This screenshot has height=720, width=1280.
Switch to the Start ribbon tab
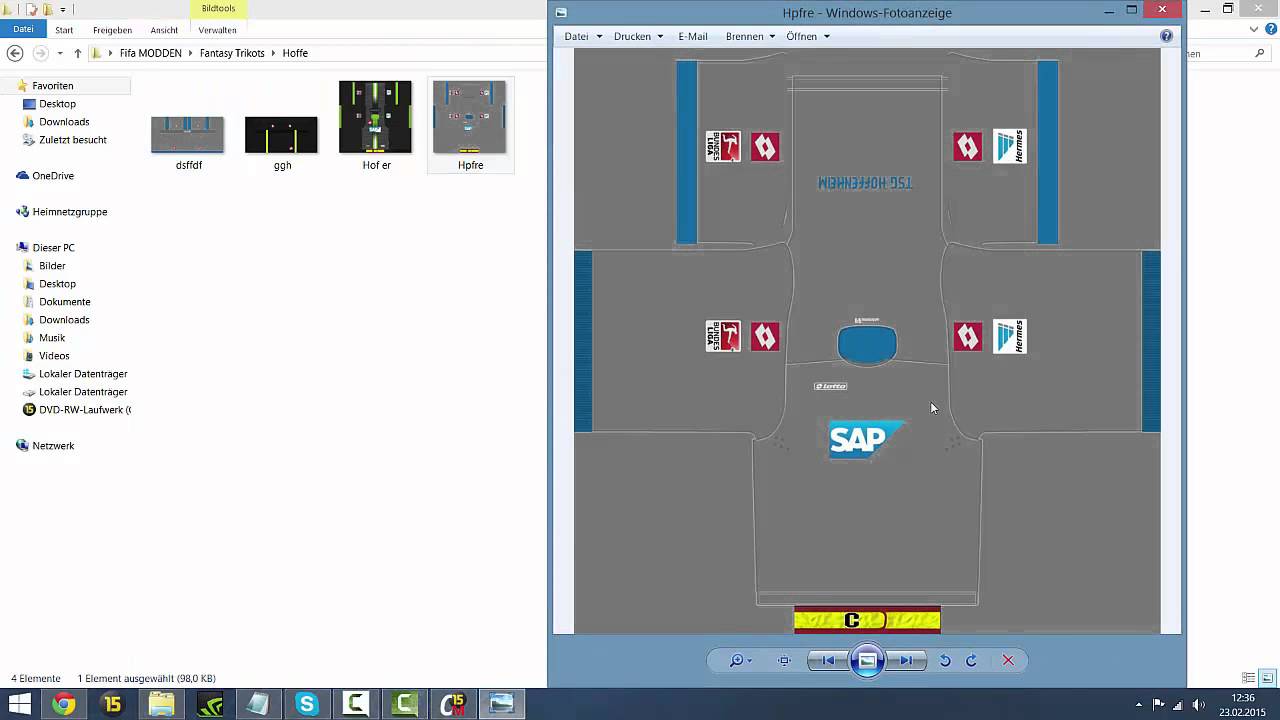click(64, 30)
